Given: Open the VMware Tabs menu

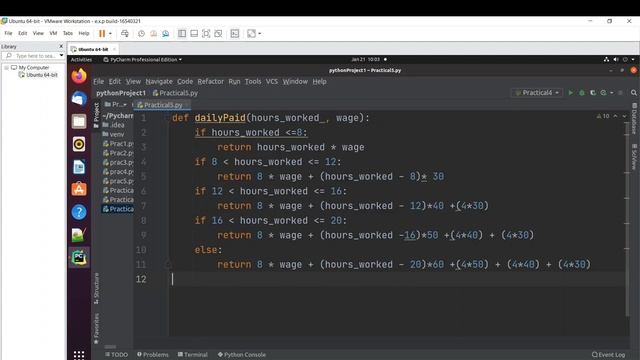Looking at the screenshot, I should (68, 33).
